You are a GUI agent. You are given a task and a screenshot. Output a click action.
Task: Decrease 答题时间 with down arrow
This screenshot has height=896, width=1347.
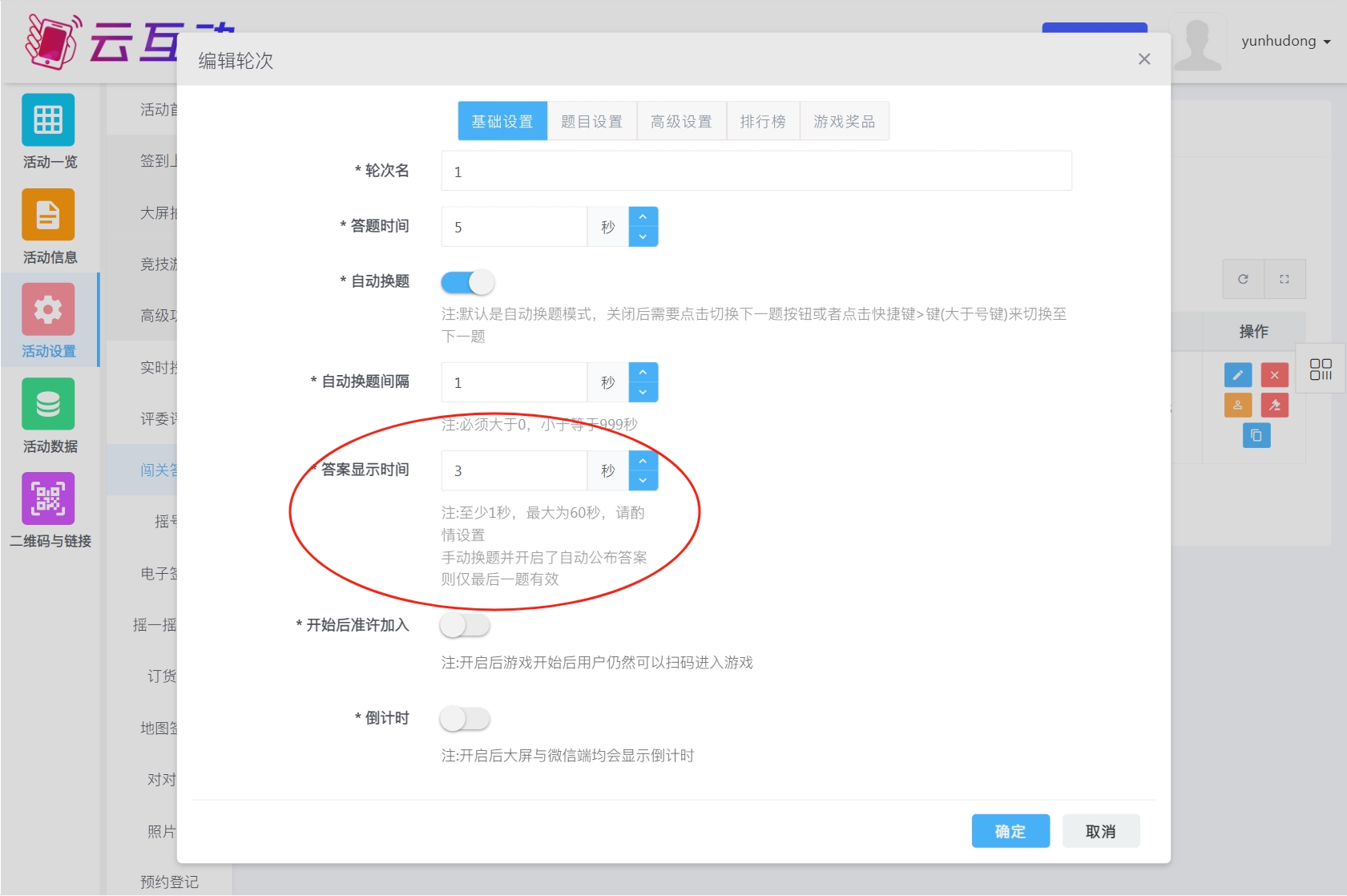pos(643,236)
